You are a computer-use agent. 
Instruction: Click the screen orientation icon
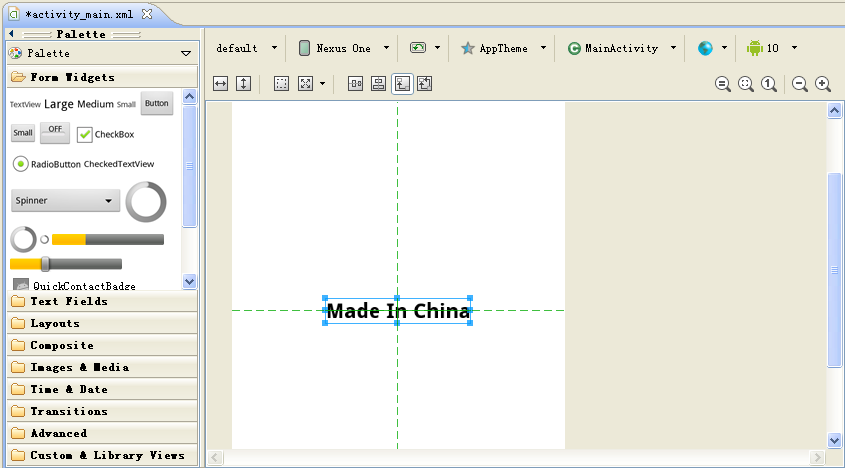click(x=418, y=48)
